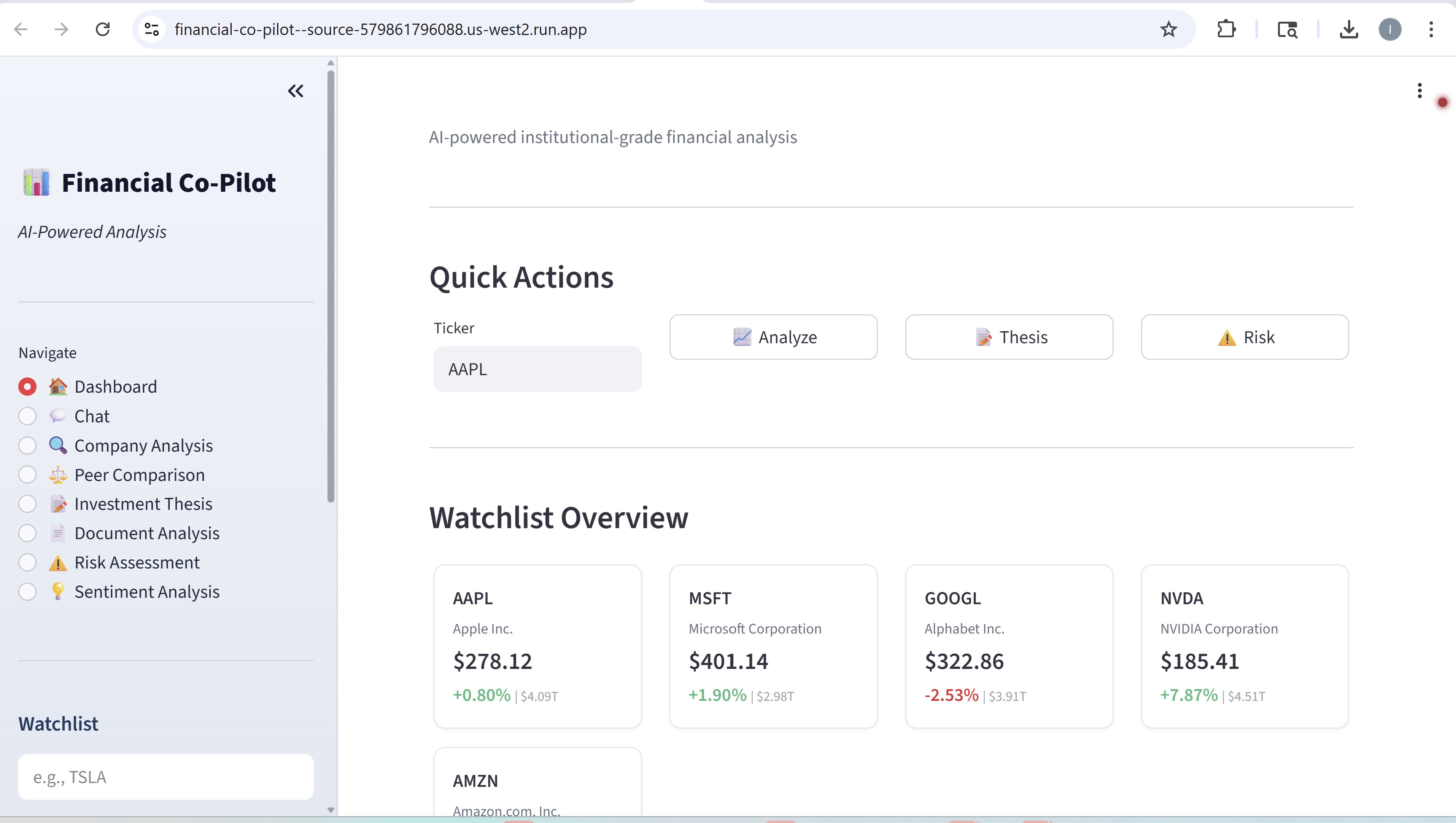Screen dimensions: 1456x823
Task: Open browser extensions puzzle icon
Action: pyautogui.click(x=1226, y=29)
